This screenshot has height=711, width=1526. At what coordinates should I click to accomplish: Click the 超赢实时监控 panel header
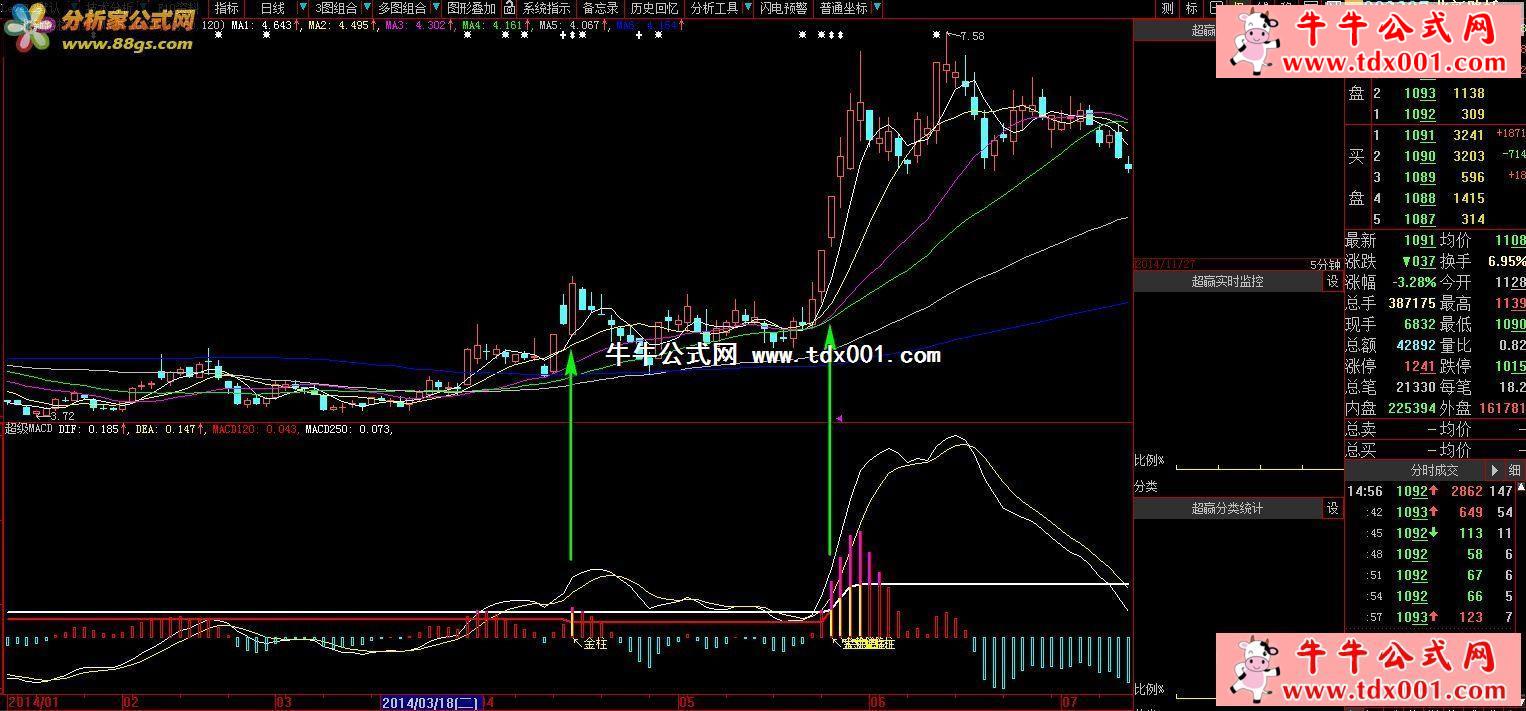pos(1227,282)
